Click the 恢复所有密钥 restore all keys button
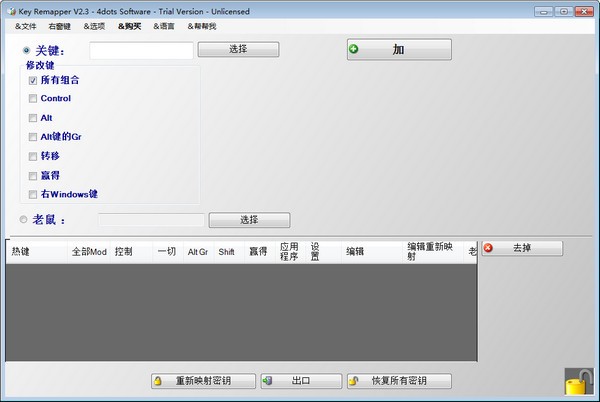The height and width of the screenshot is (402, 600). coord(399,381)
